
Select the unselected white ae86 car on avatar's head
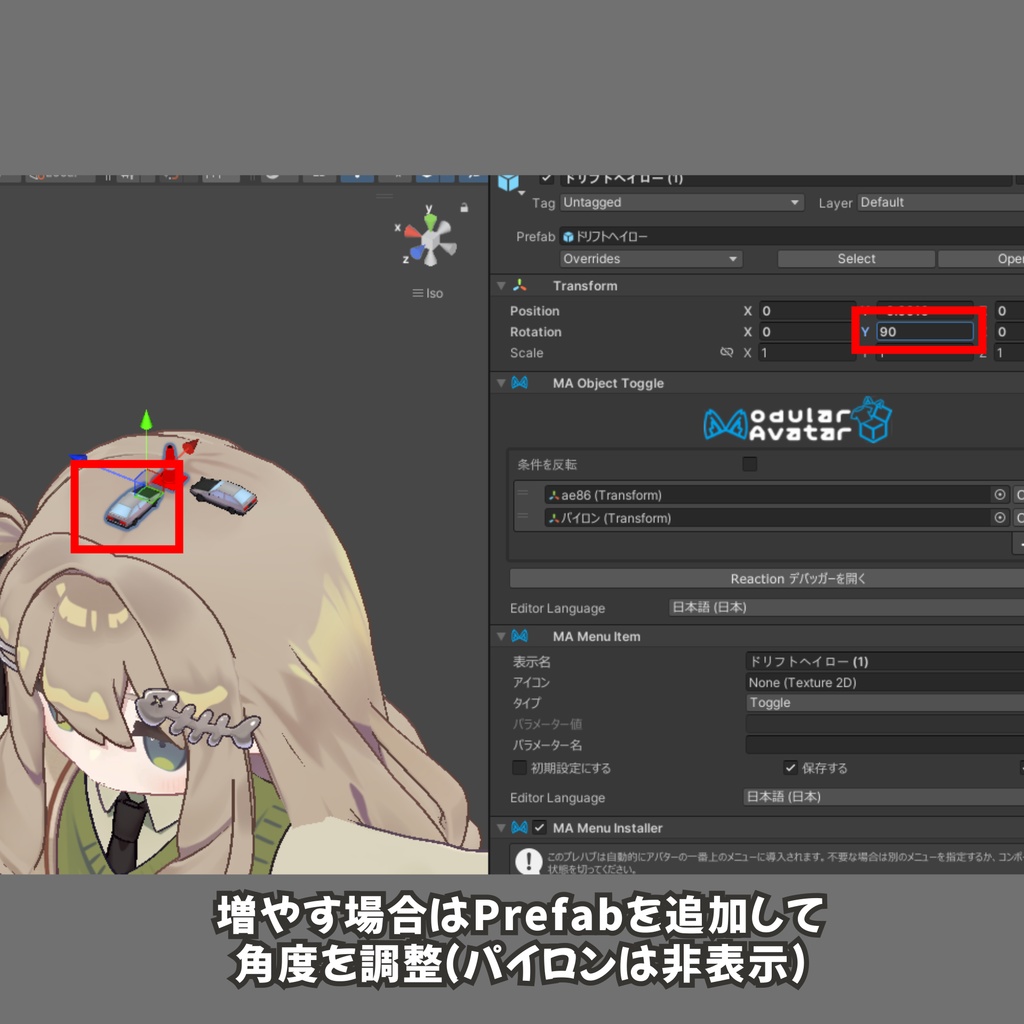coord(224,495)
